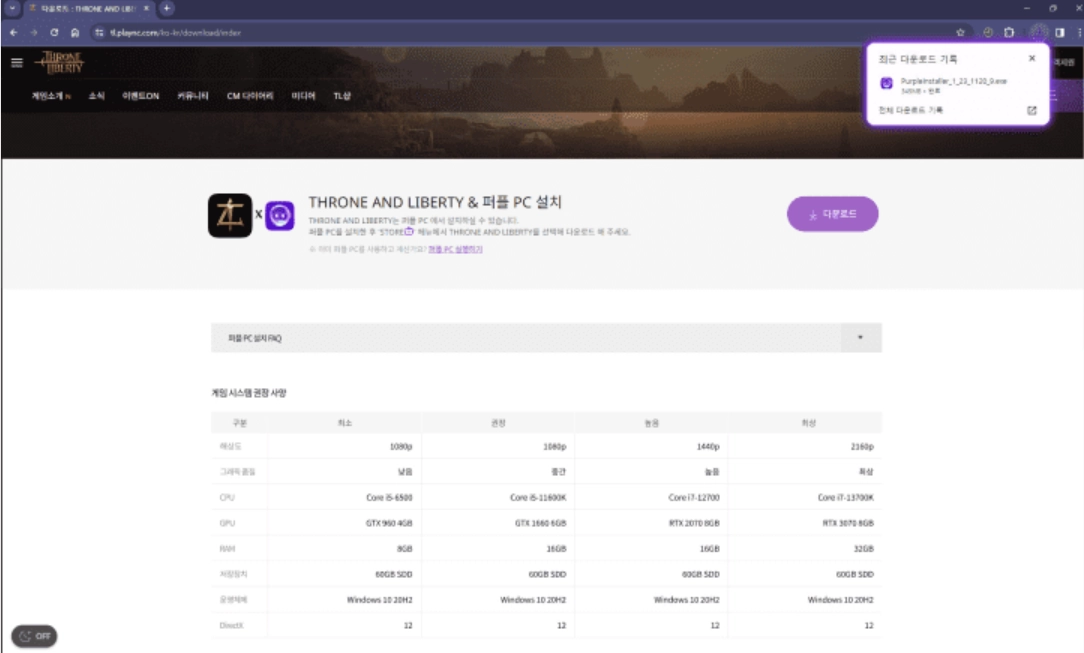Image resolution: width=1084 pixels, height=653 pixels.
Task: Close the Throne and Liberty tab
Action: coord(146,8)
